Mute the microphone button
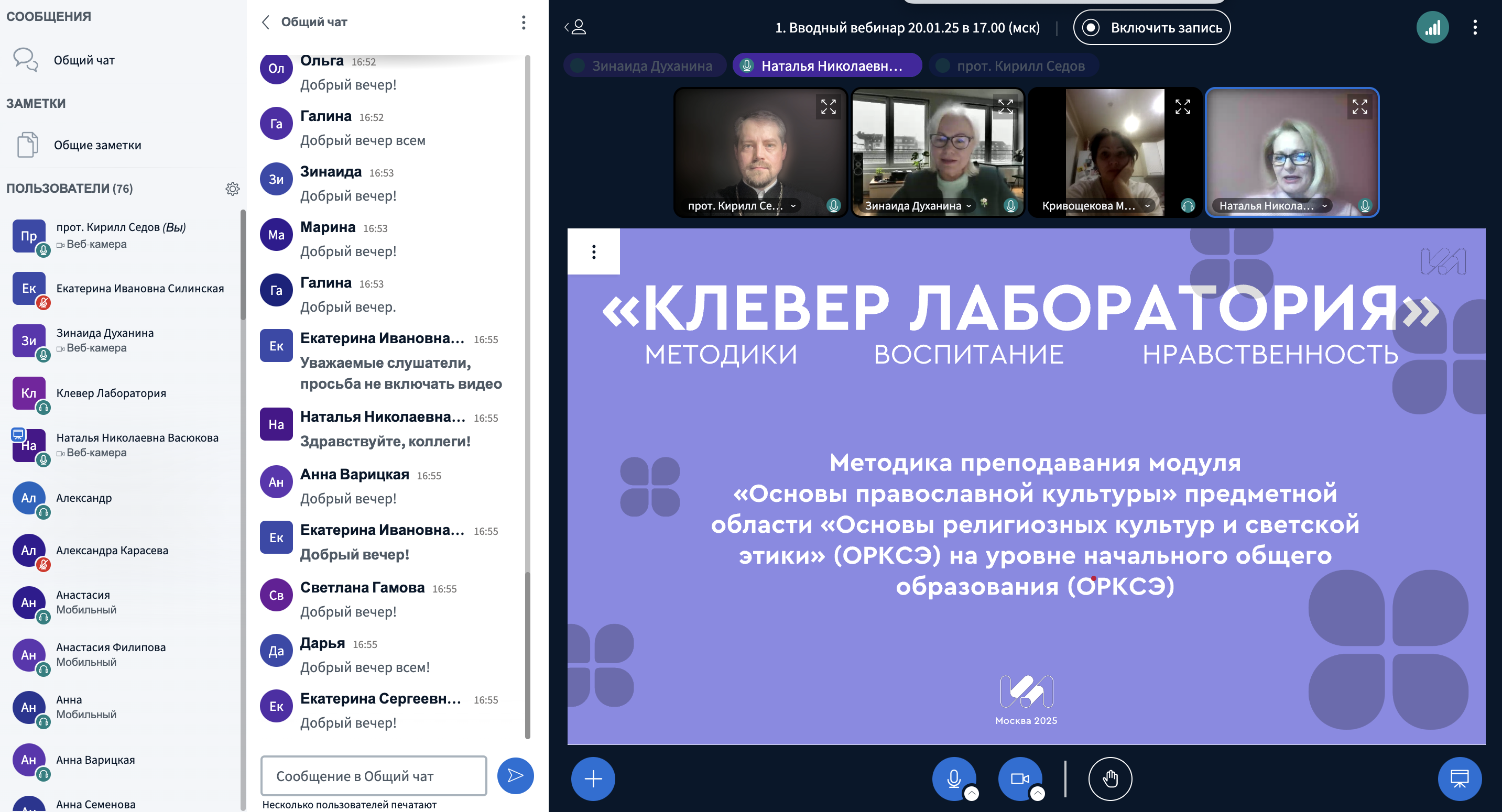Viewport: 1502px width, 812px height. pyautogui.click(x=953, y=778)
